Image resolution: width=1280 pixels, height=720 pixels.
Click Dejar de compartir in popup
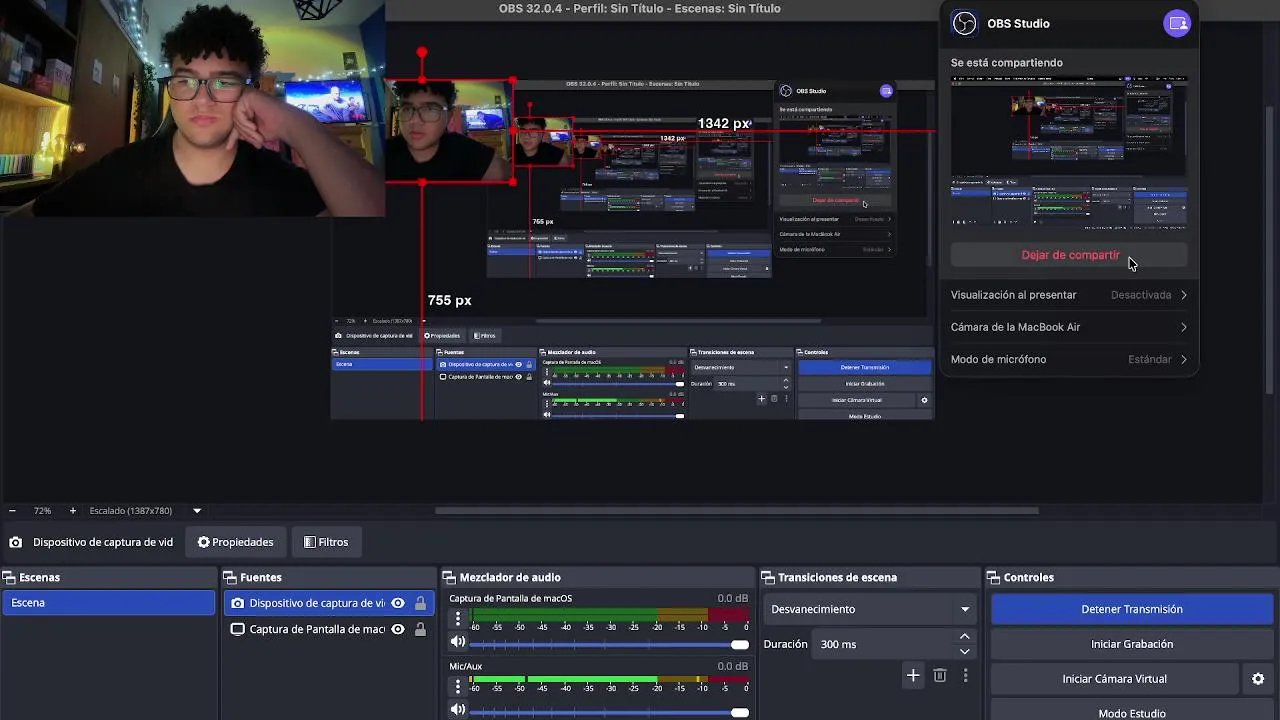tap(1069, 255)
